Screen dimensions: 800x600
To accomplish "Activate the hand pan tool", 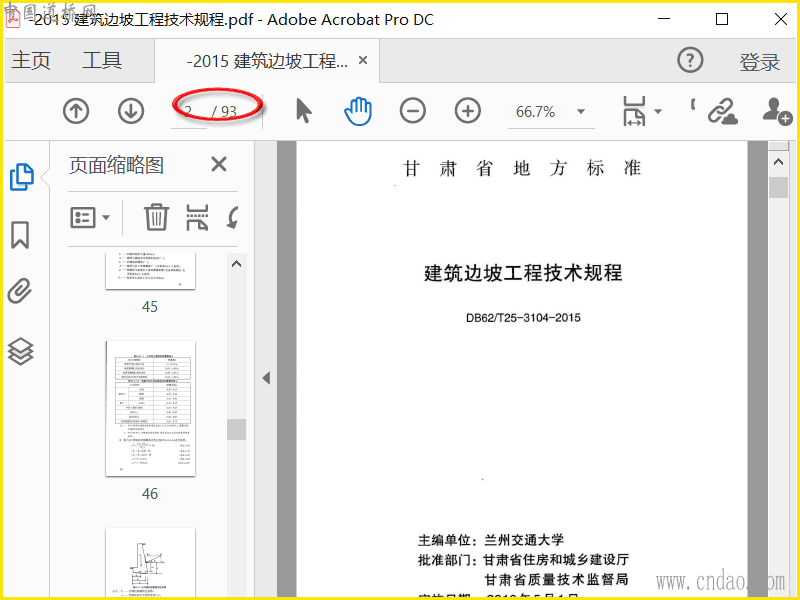I will (358, 111).
